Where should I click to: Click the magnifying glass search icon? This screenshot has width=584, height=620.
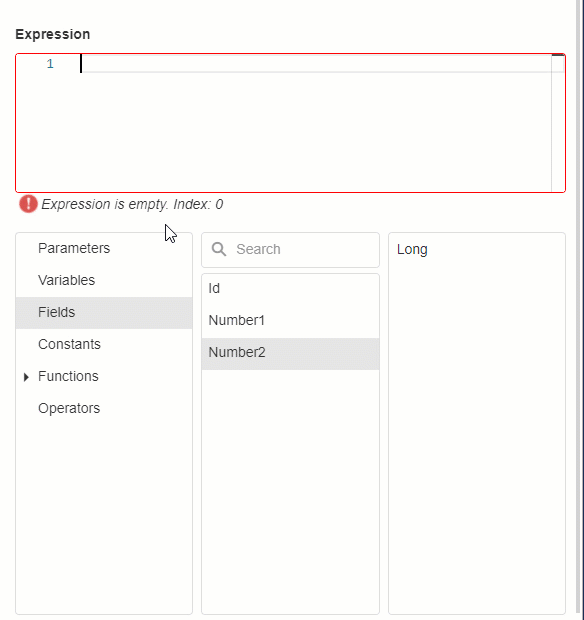(x=219, y=249)
